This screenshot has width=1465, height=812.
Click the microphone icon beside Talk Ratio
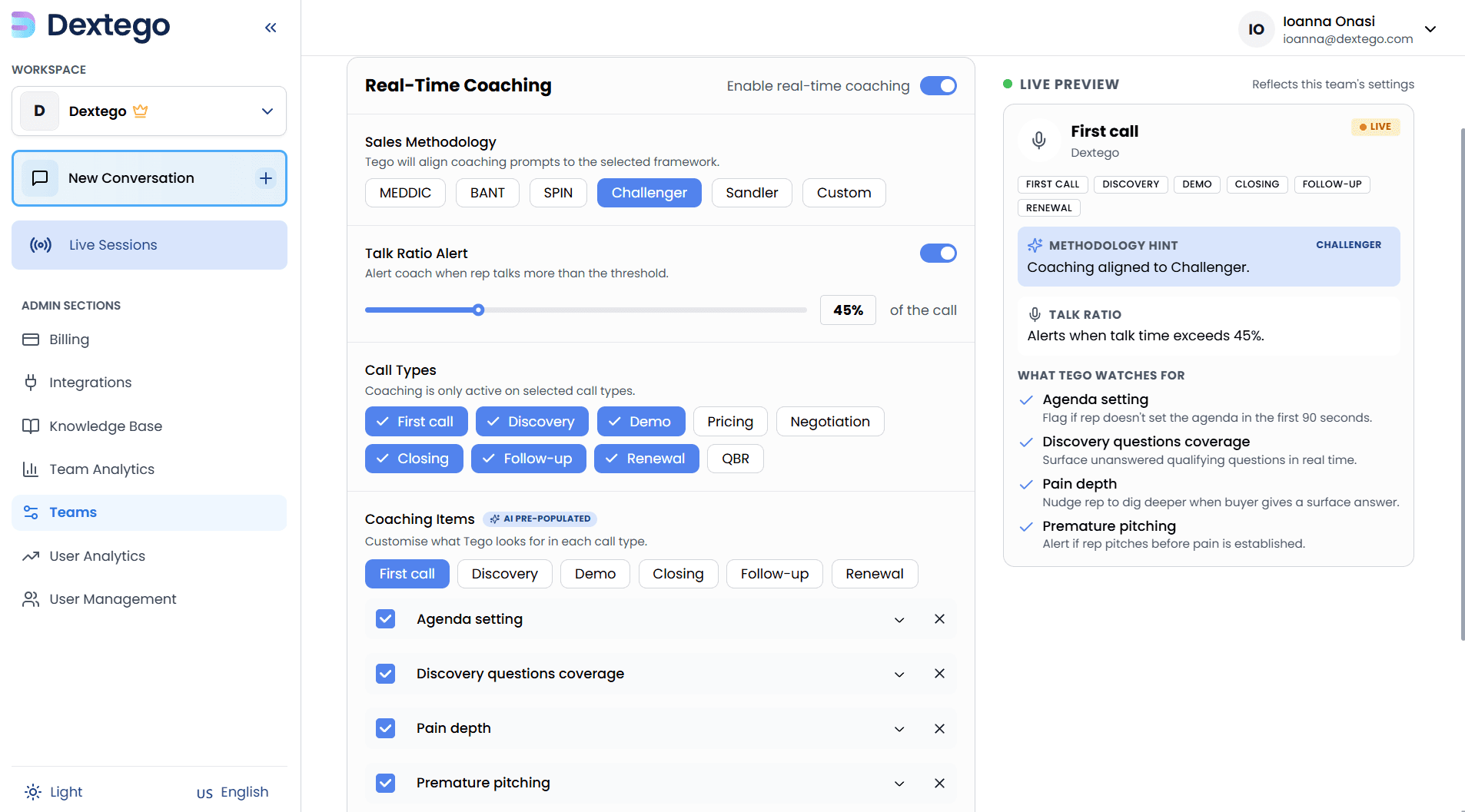1035,314
